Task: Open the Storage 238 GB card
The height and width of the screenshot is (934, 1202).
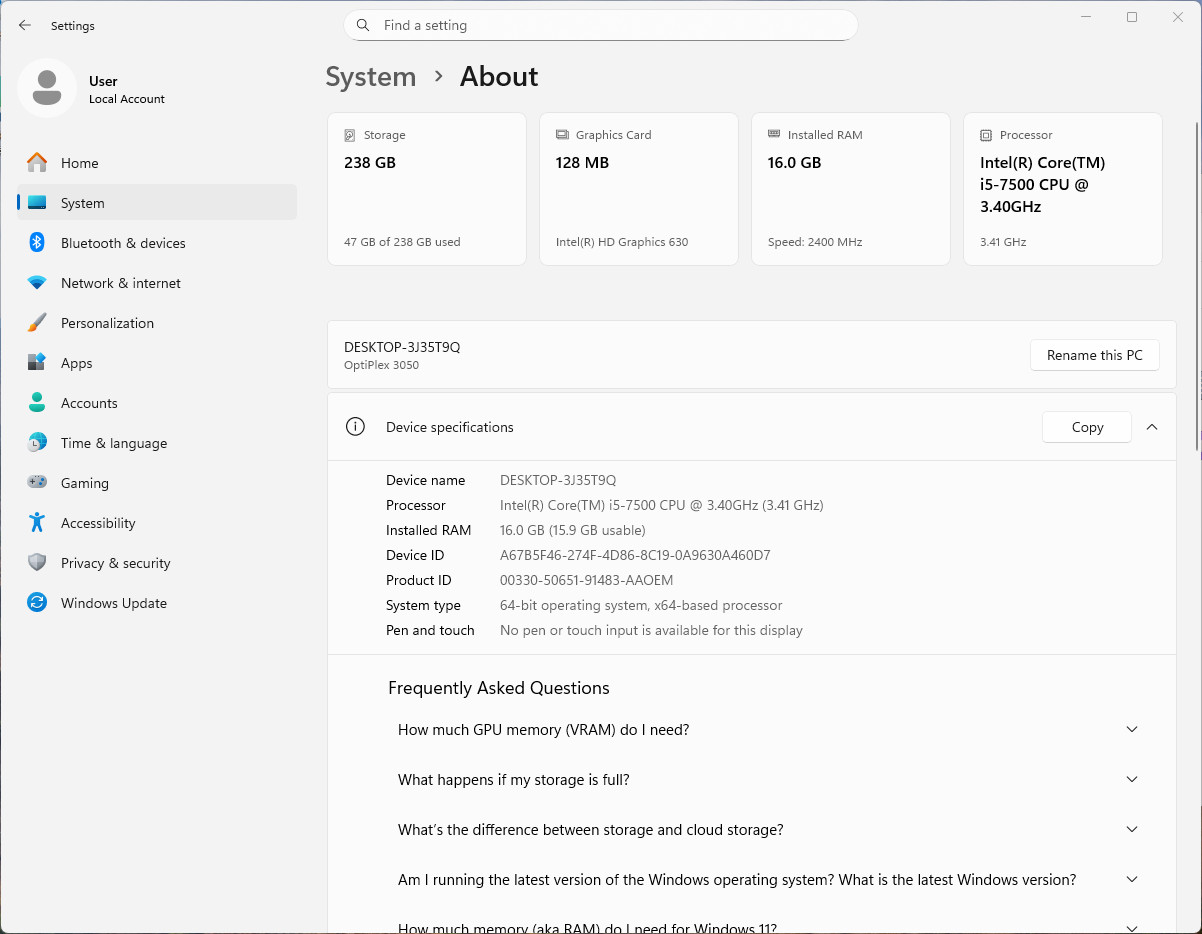Action: click(427, 189)
